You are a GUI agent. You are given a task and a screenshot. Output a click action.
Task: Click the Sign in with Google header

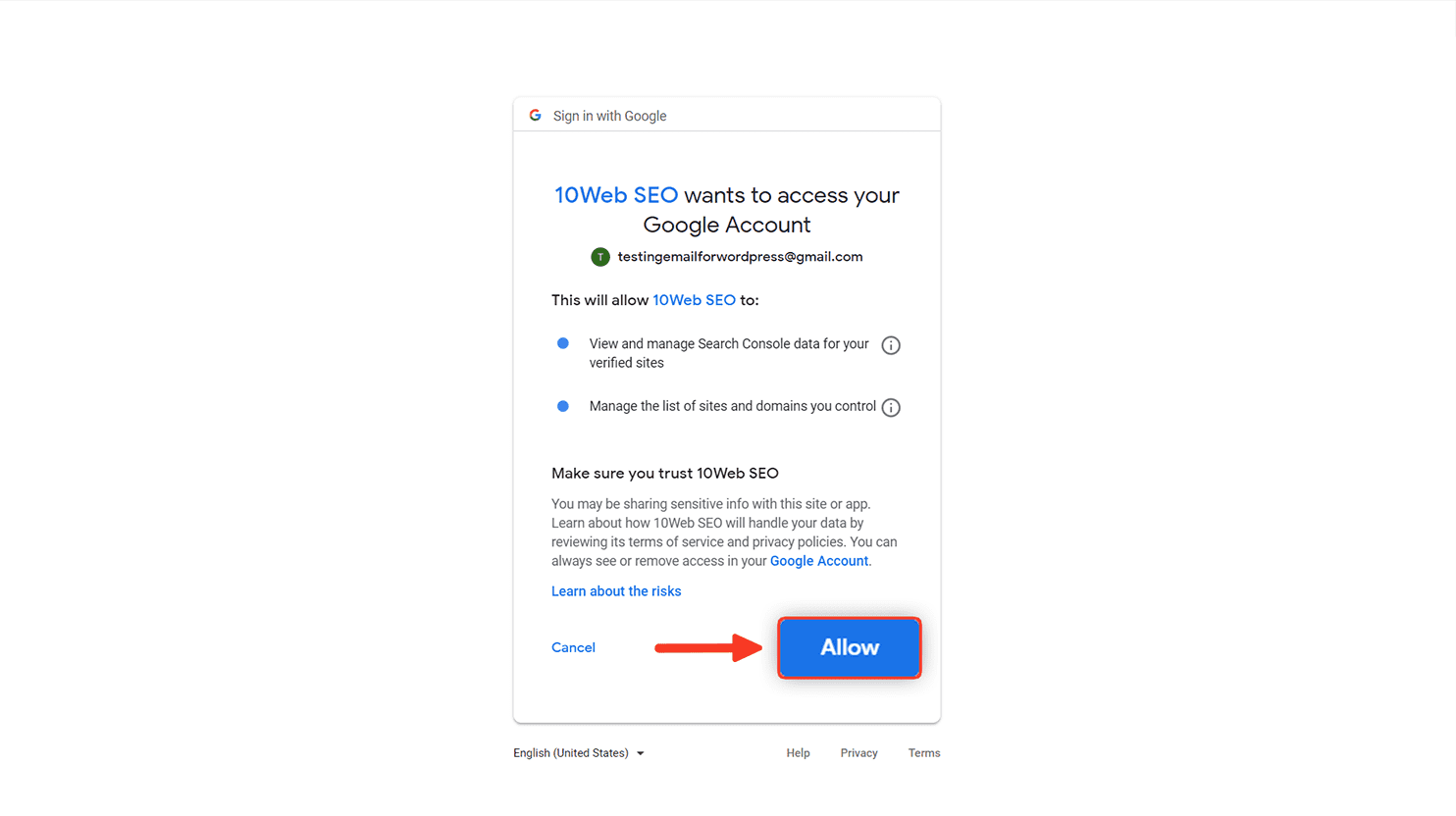point(609,116)
